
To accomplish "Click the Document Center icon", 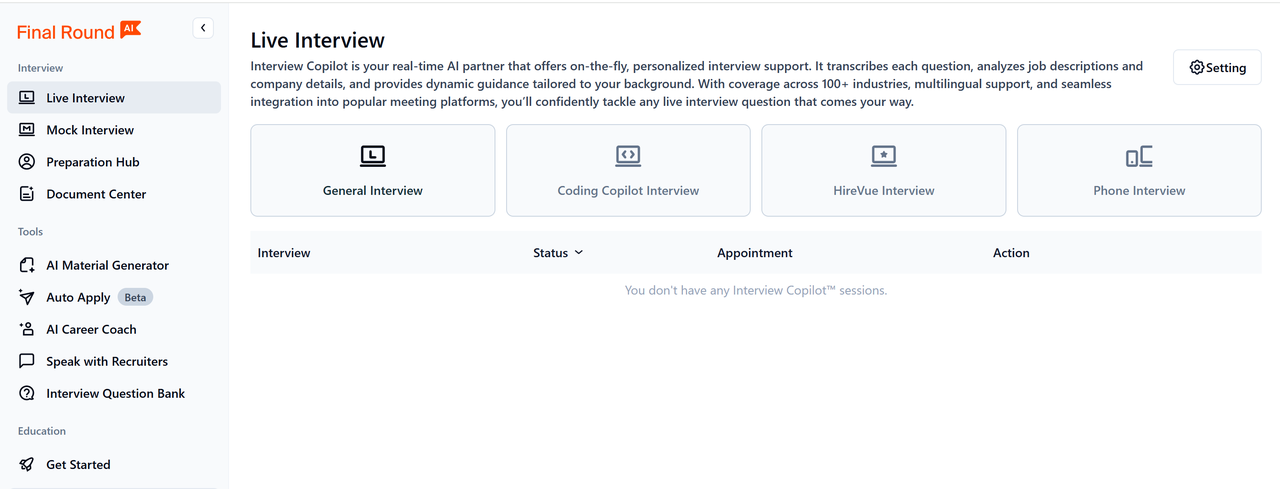I will [27, 194].
